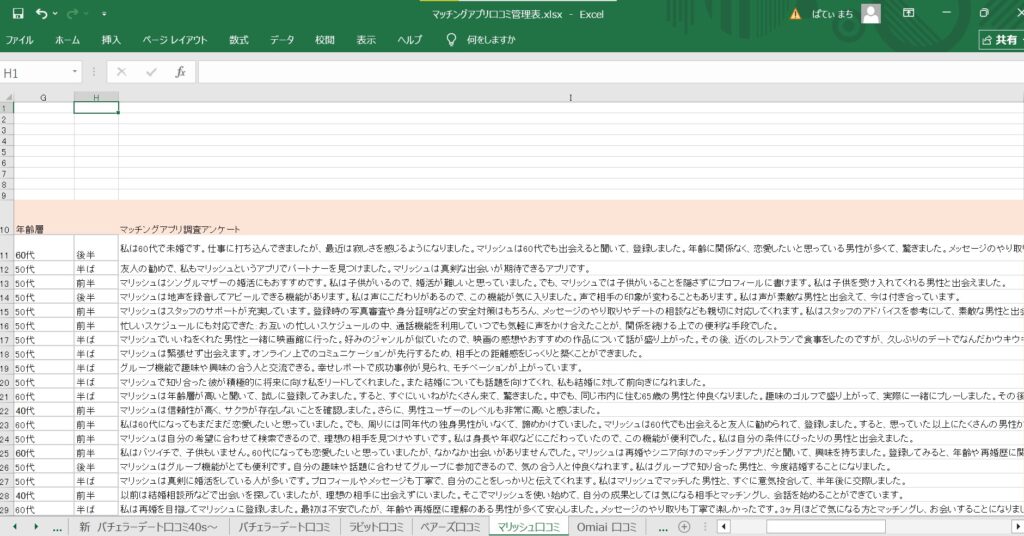Select row 10 header
Image resolution: width=1024 pixels, height=536 pixels.
(x=7, y=217)
